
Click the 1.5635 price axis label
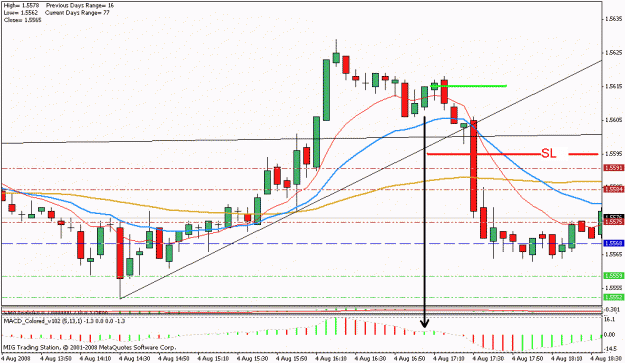coord(613,19)
